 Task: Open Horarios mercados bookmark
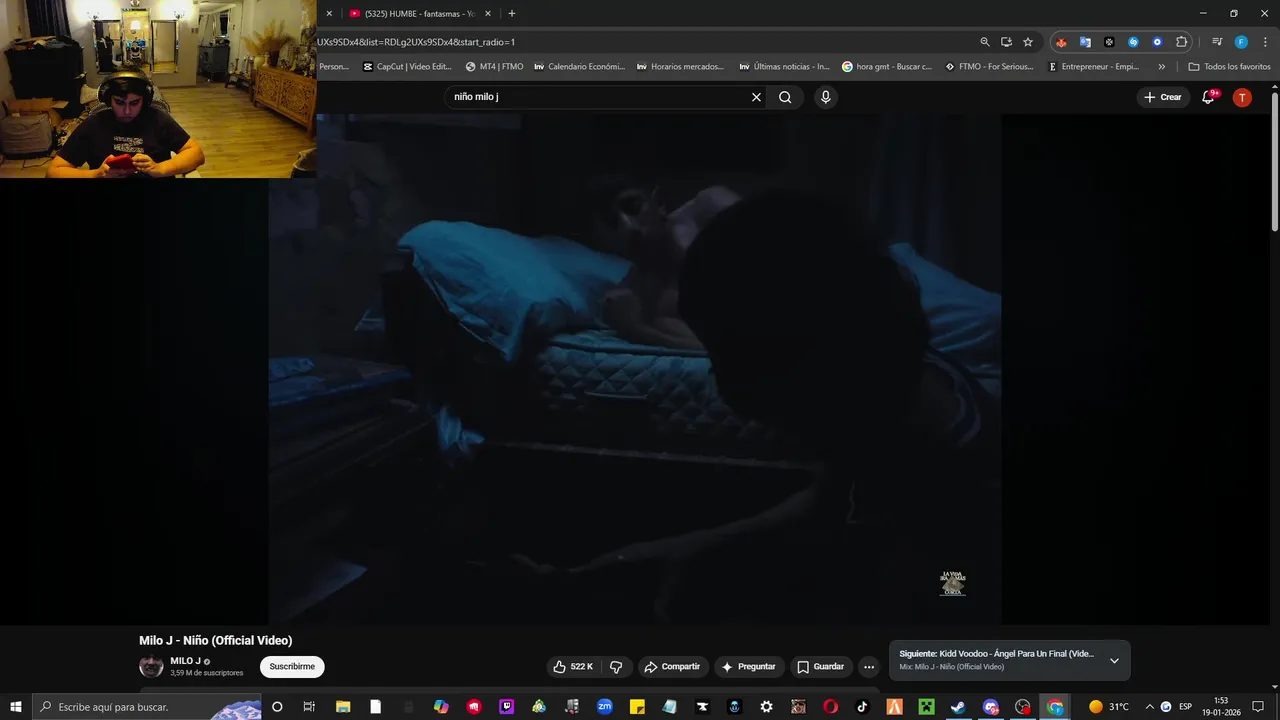pyautogui.click(x=681, y=67)
